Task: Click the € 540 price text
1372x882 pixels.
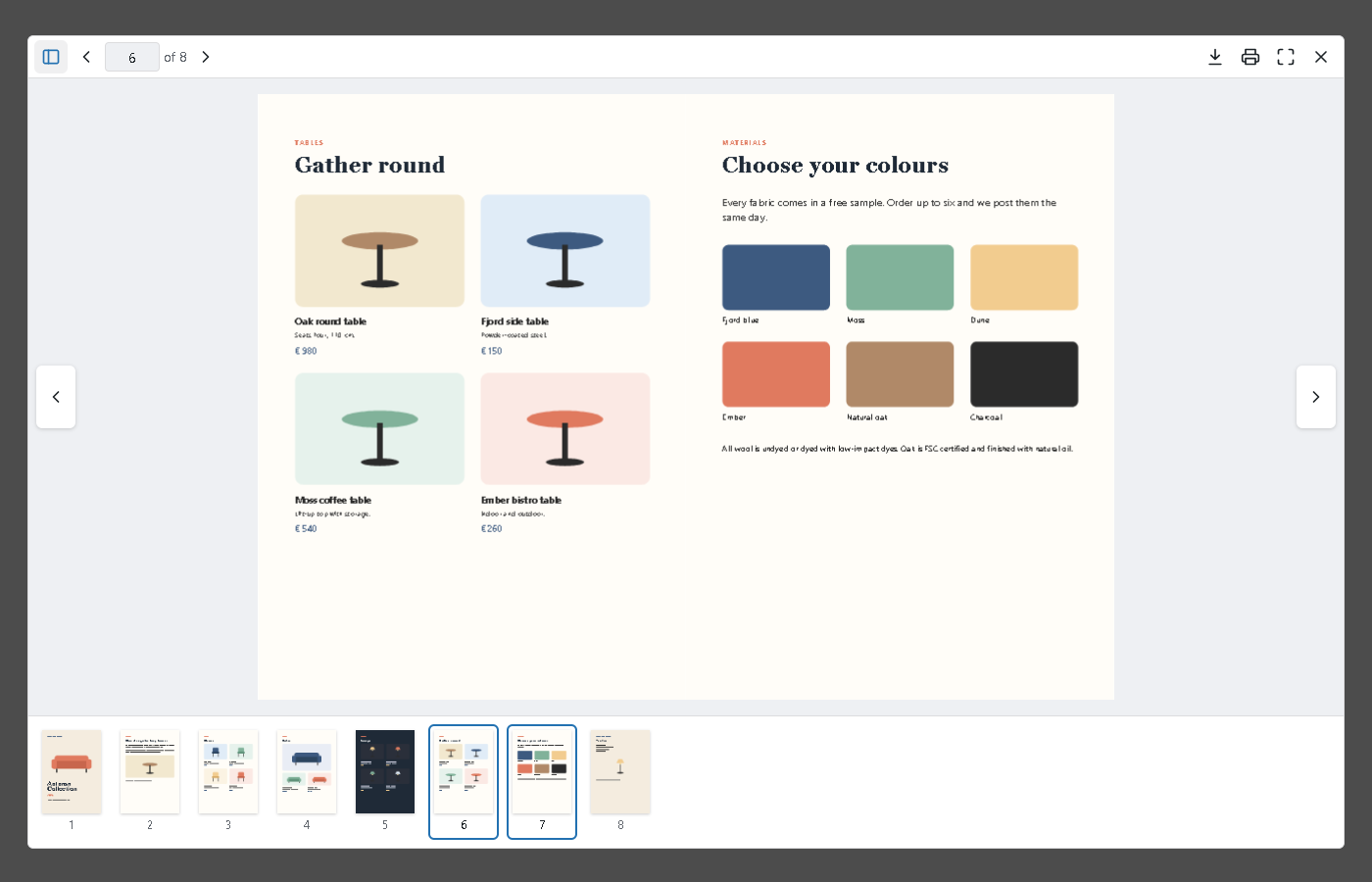Action: click(306, 528)
